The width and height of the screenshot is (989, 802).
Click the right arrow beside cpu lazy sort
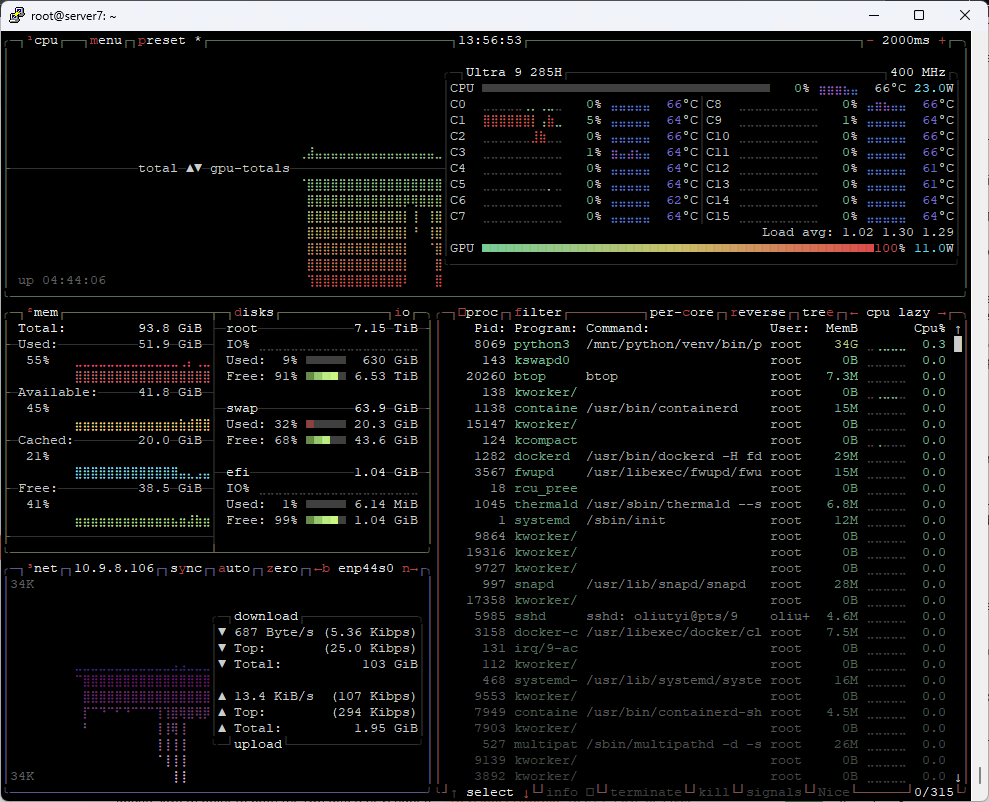[x=942, y=312]
